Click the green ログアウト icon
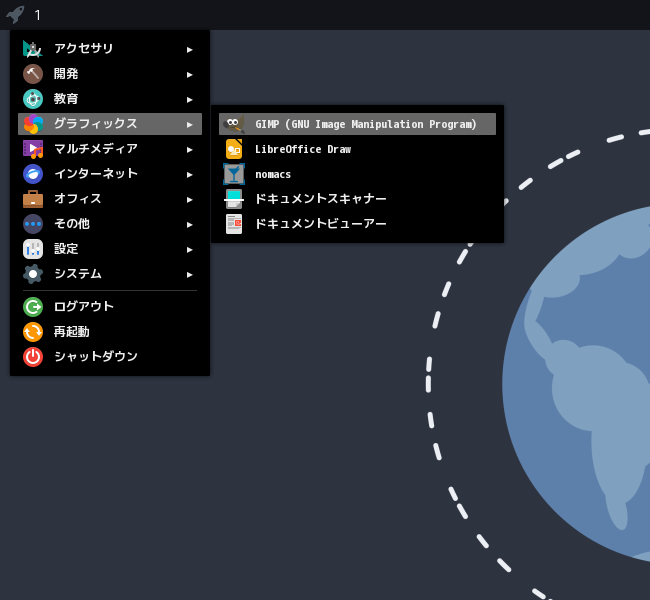 (x=33, y=307)
